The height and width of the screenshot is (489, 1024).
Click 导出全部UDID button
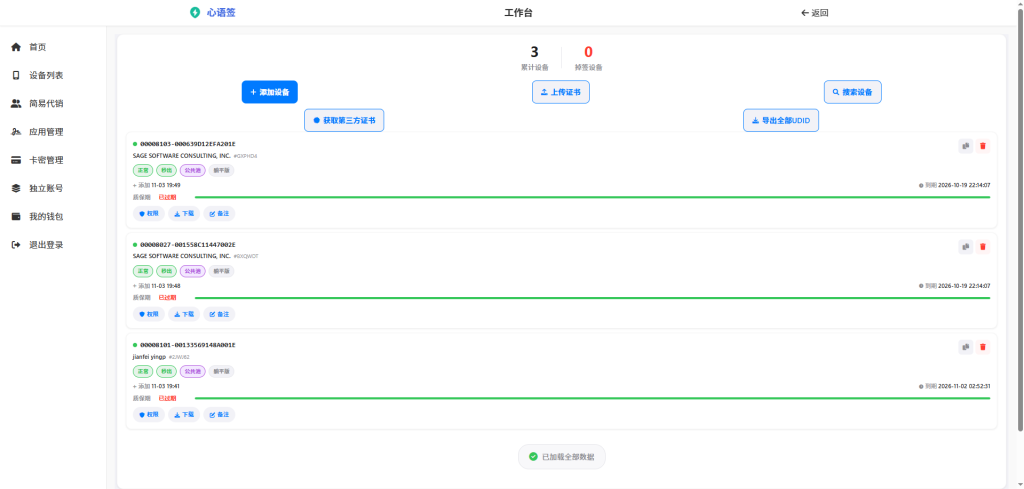click(x=787, y=120)
